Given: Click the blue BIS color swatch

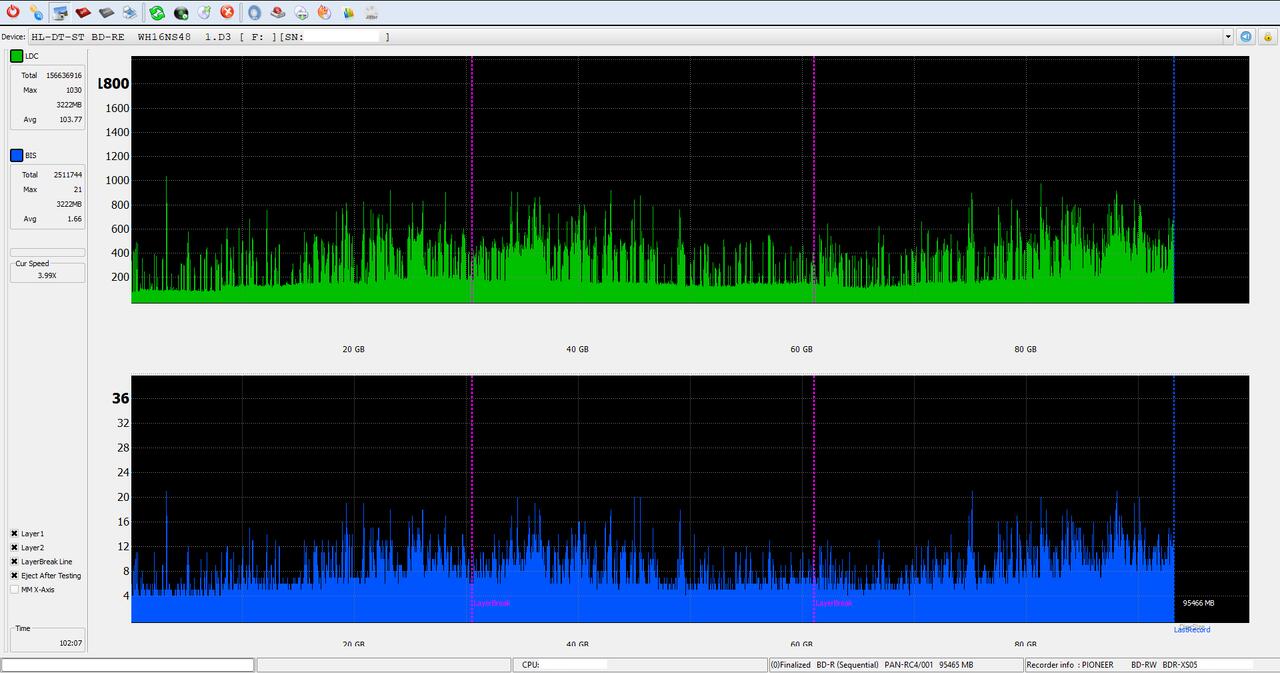Looking at the screenshot, I should pos(16,155).
